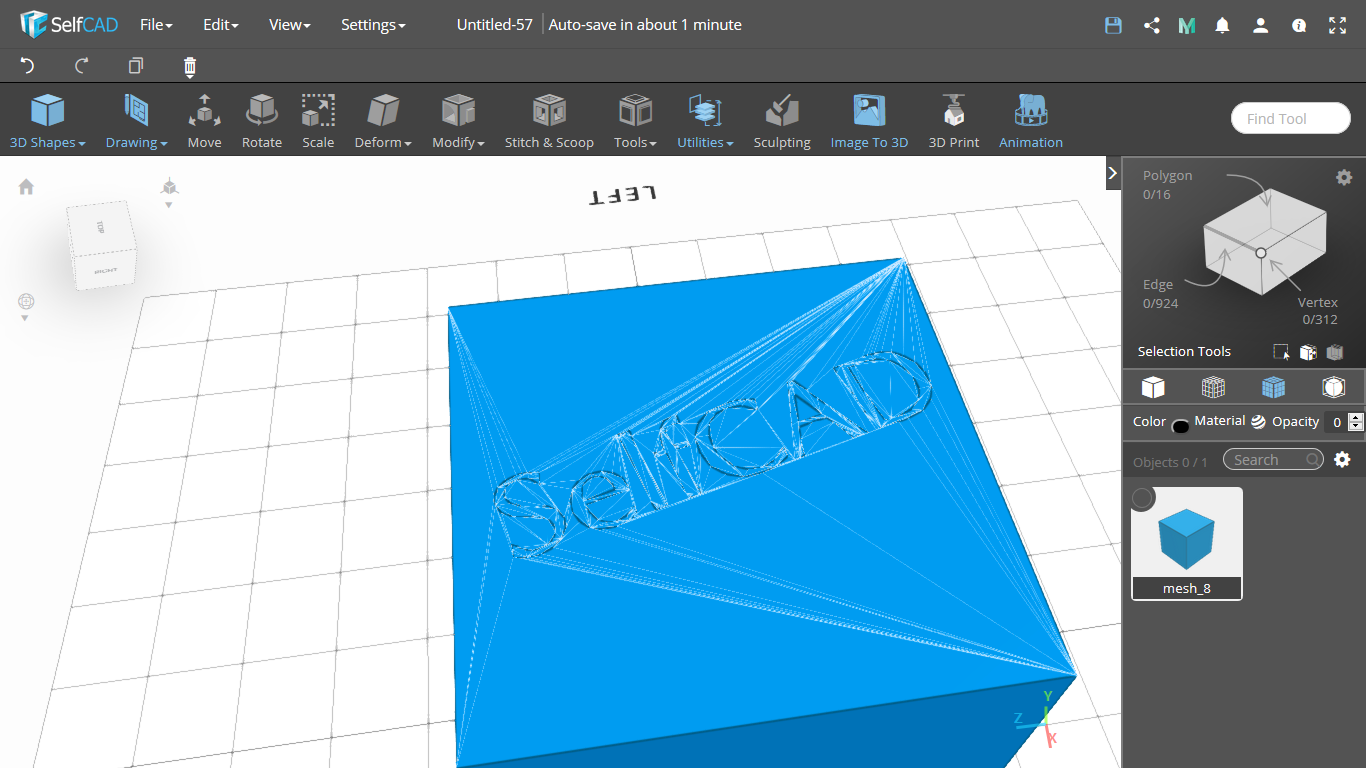Open the 3D Print tool
The width and height of the screenshot is (1366, 768).
(x=954, y=121)
